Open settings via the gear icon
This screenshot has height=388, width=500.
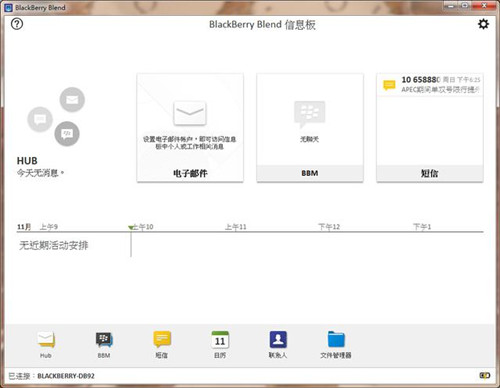coord(483,24)
